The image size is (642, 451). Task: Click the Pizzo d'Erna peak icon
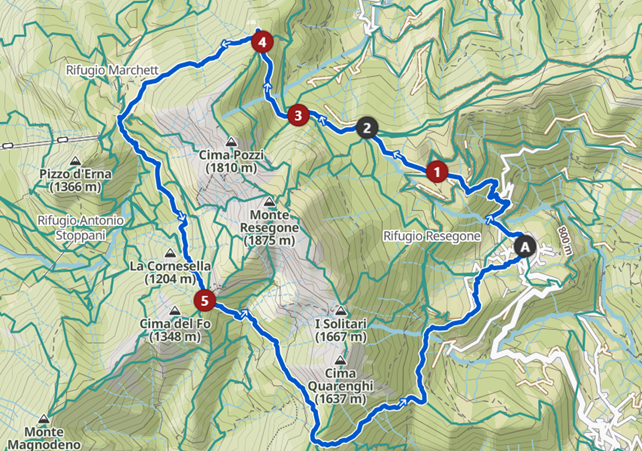(x=75, y=161)
